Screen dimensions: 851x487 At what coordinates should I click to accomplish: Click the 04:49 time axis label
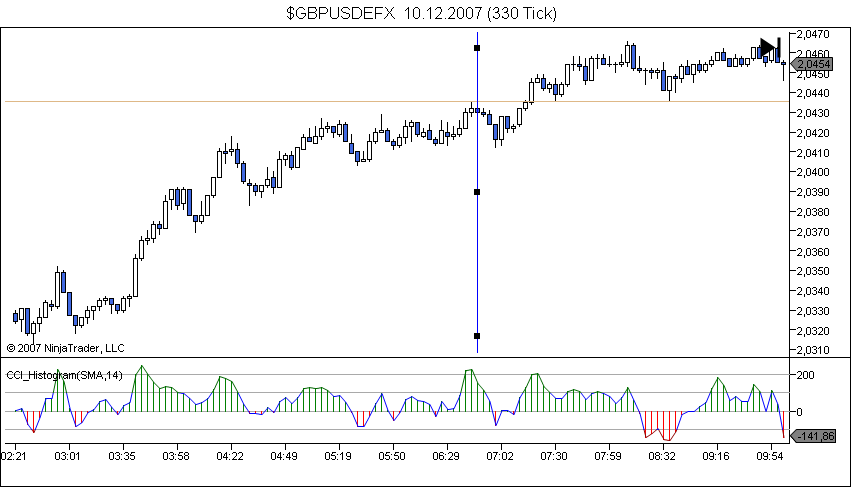pos(284,456)
